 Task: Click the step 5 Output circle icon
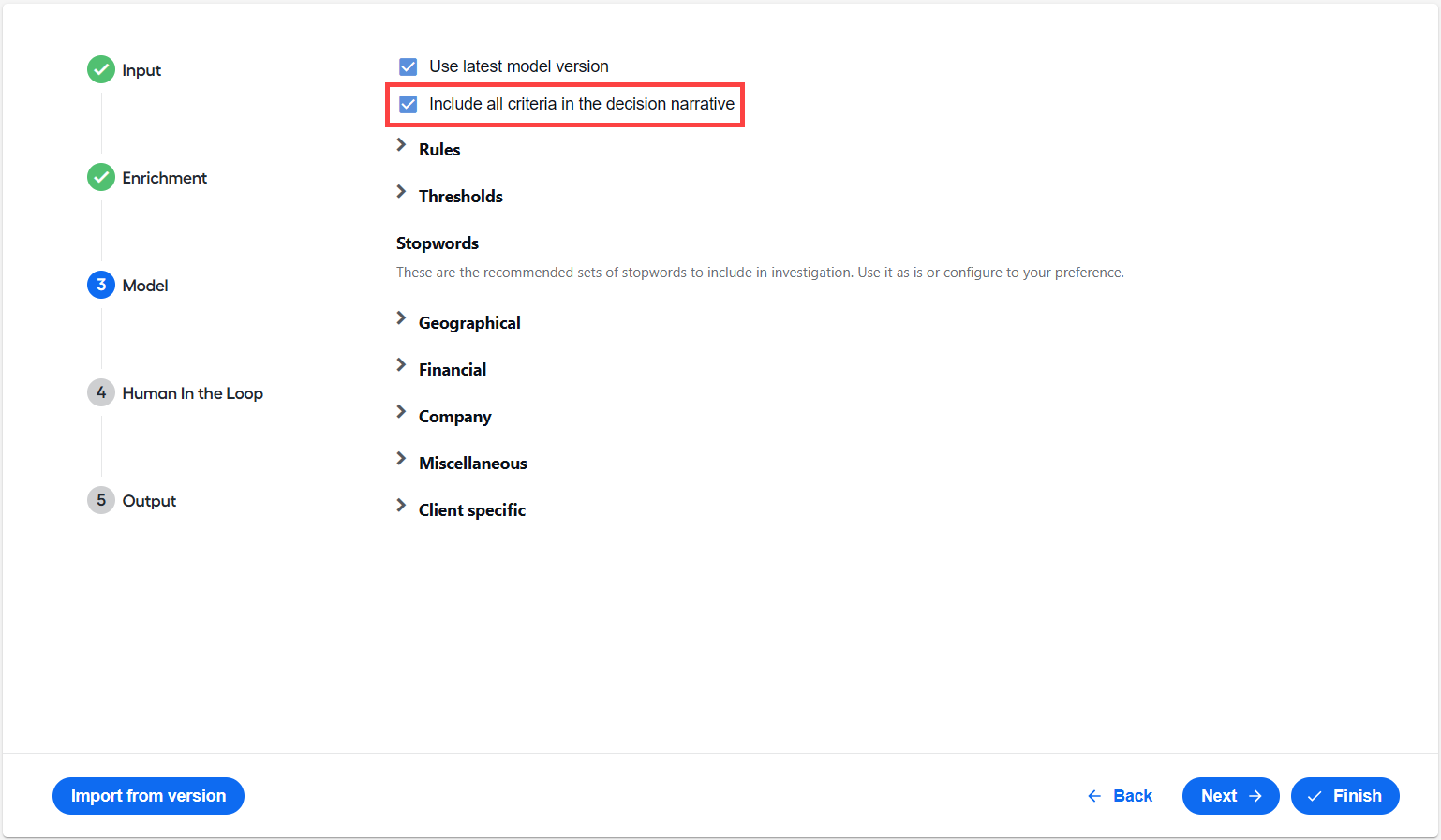(101, 500)
